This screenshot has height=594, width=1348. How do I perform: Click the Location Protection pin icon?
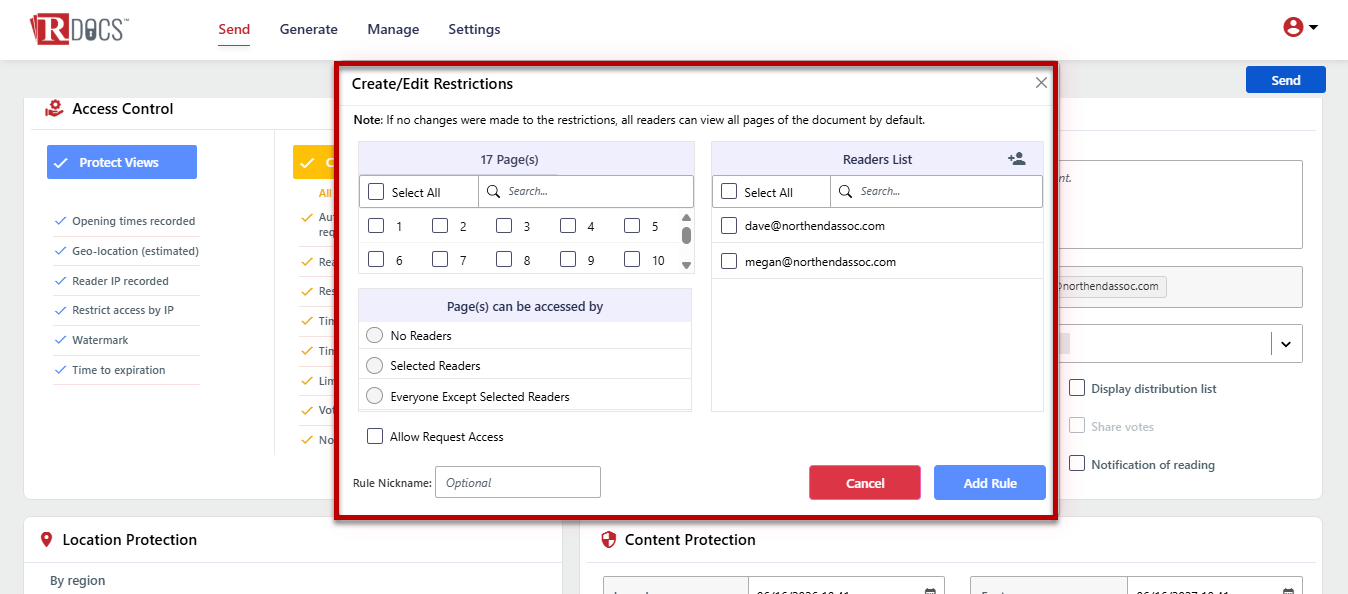46,540
